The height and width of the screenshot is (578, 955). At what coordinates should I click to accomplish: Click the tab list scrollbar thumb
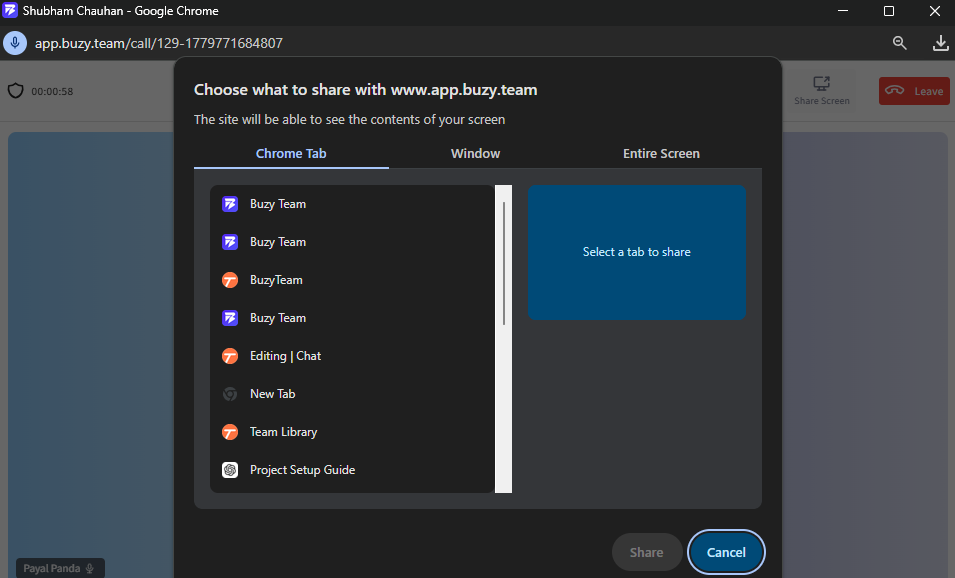click(504, 263)
